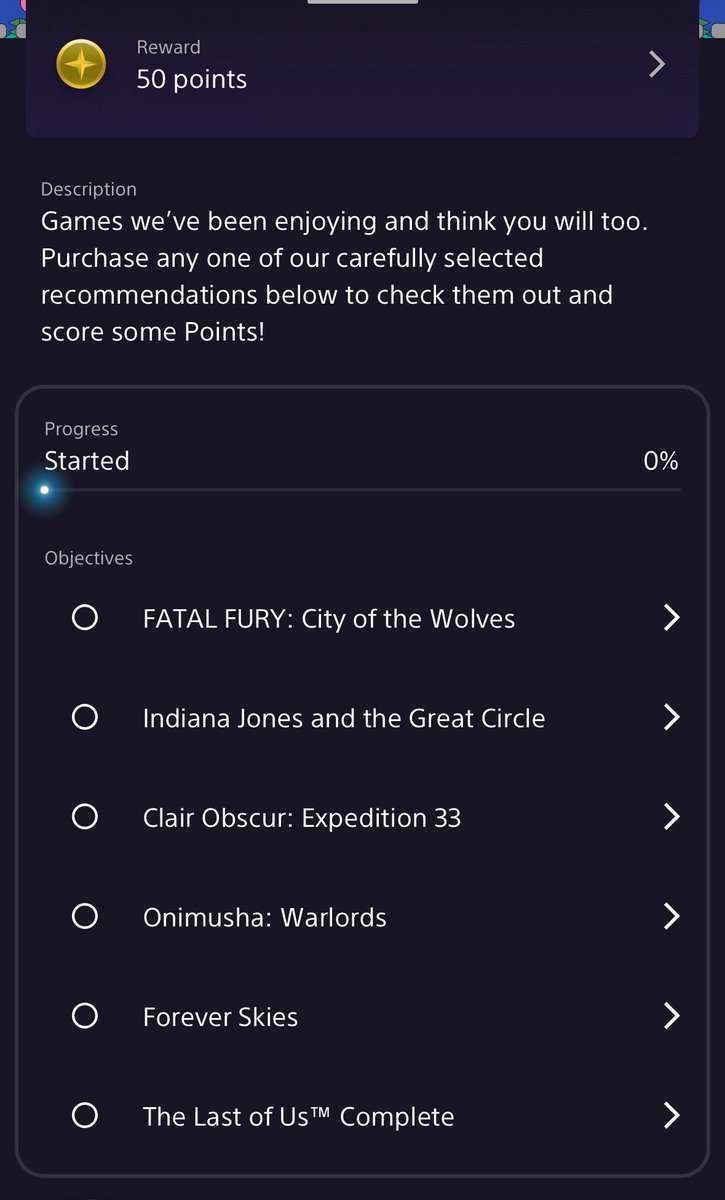725x1200 pixels.
Task: Expand the Forever Skies chevron arrow
Action: 672,1016
